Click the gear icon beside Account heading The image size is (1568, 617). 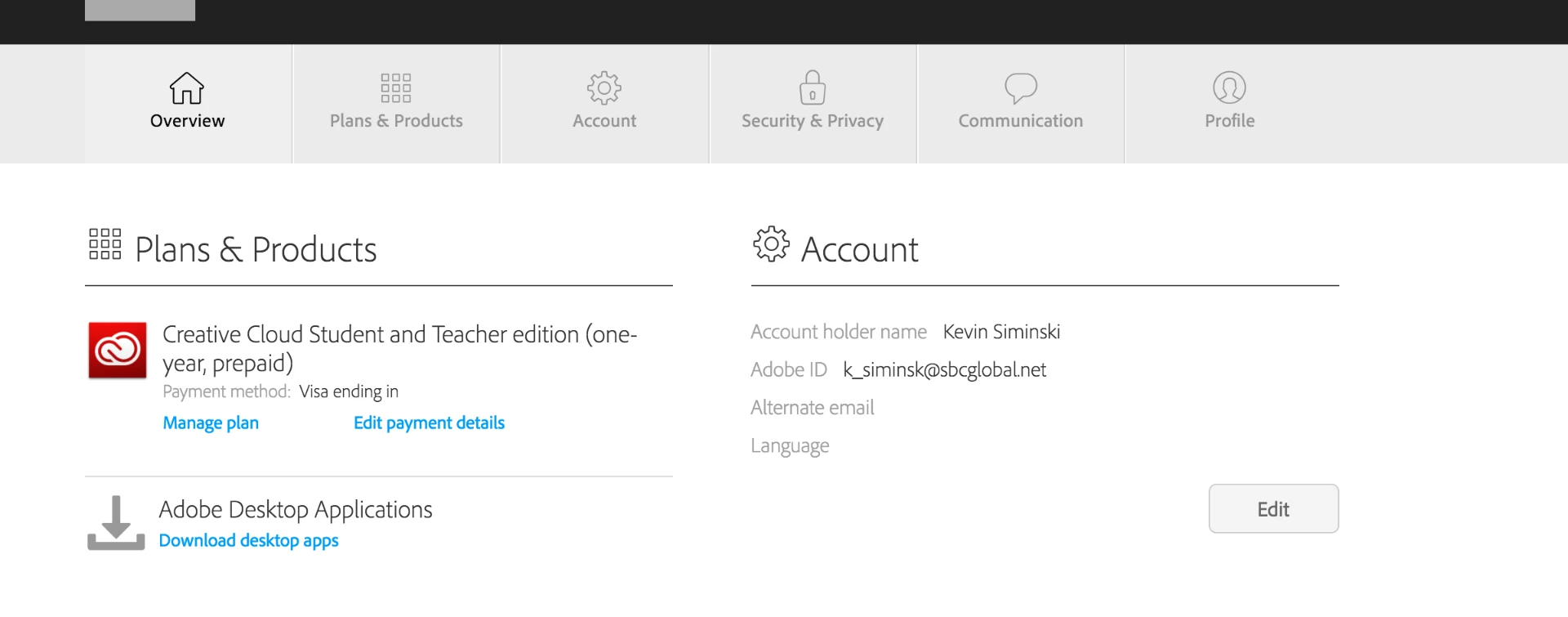point(771,244)
